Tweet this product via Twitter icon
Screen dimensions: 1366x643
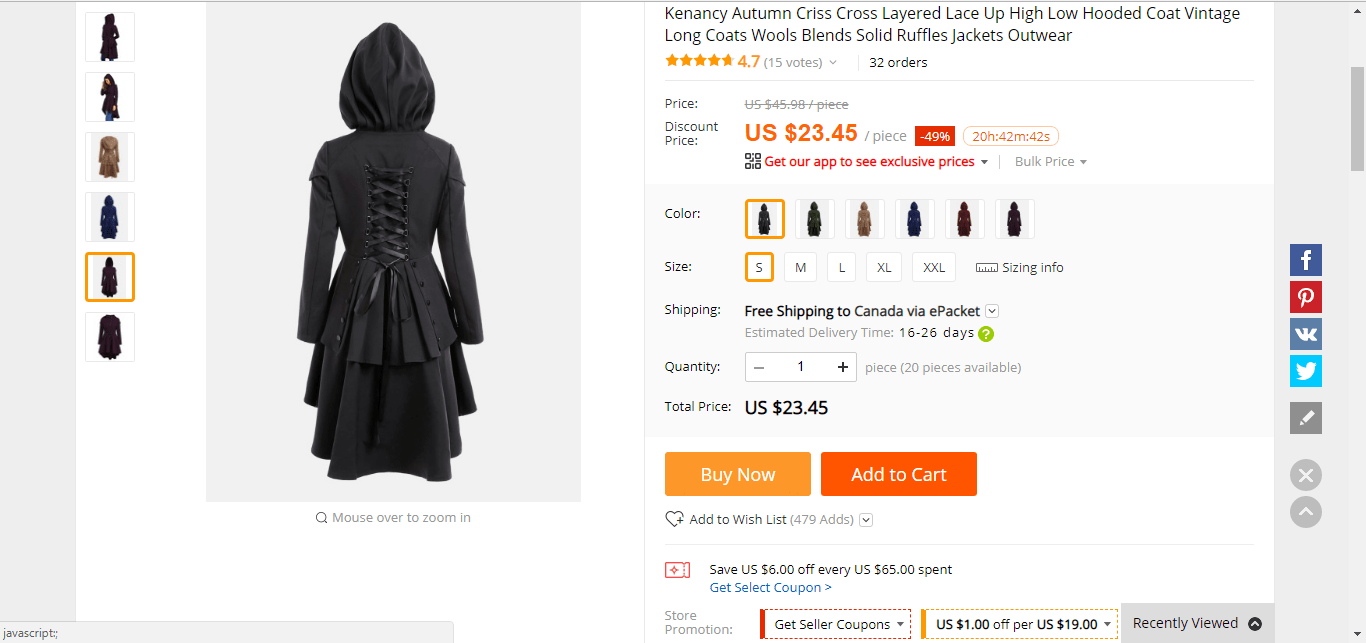(1306, 371)
